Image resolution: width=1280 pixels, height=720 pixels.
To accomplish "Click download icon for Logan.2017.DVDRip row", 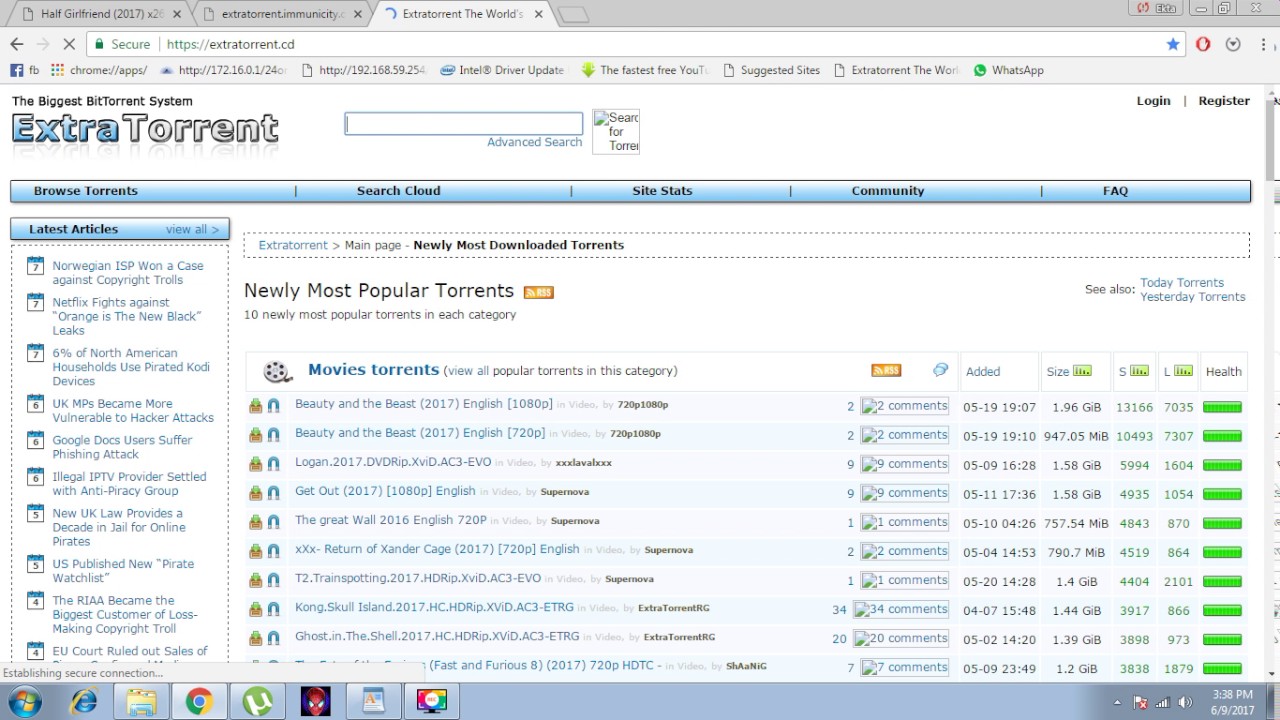I will point(256,464).
